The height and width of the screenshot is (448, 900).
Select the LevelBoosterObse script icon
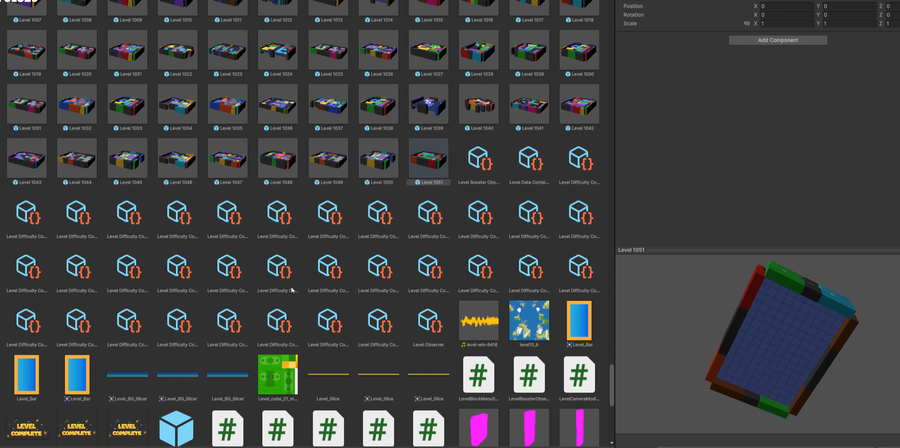point(528,375)
